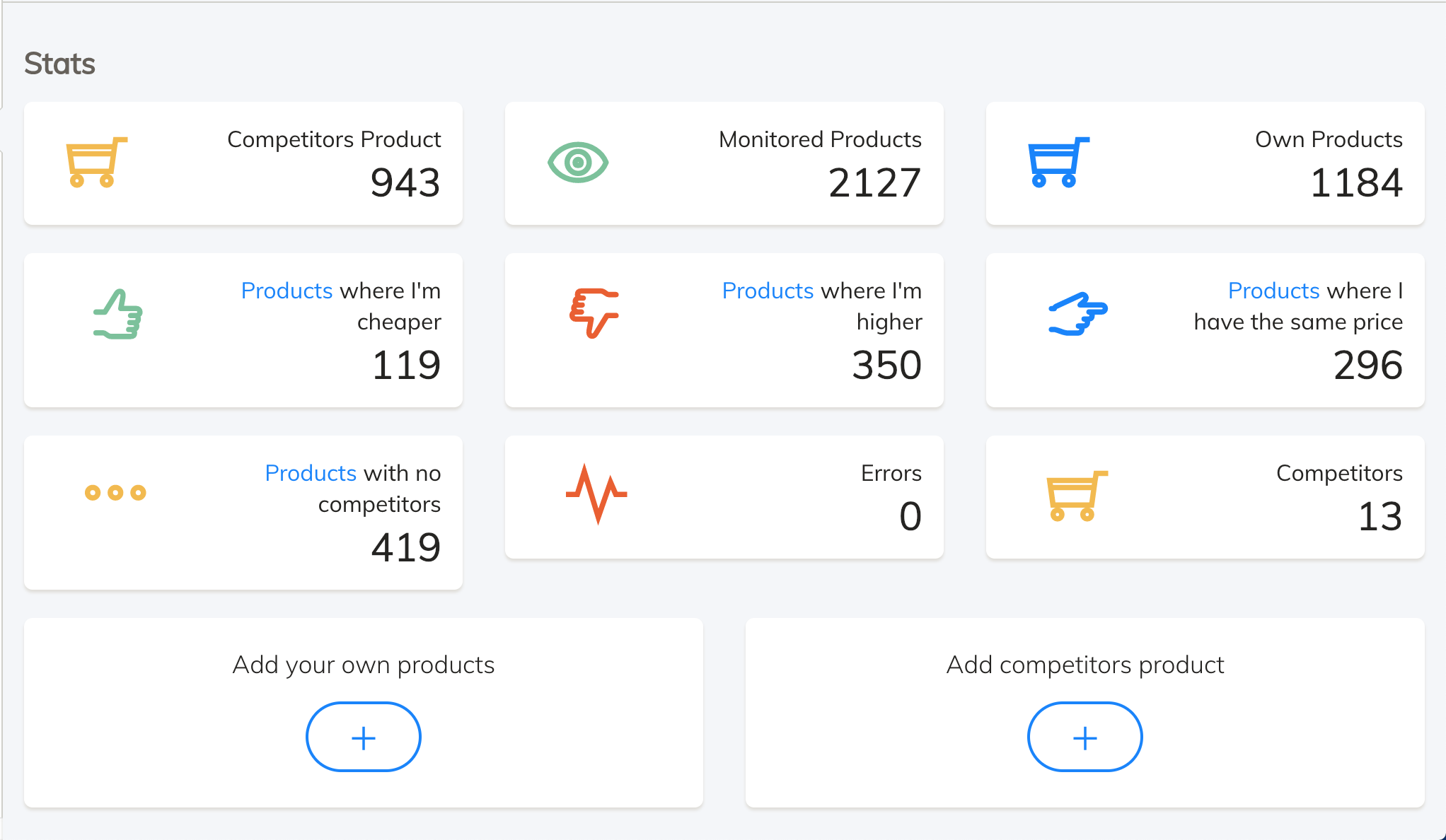Click the green eye icon on Monitored Products
The height and width of the screenshot is (840, 1446).
click(x=578, y=163)
